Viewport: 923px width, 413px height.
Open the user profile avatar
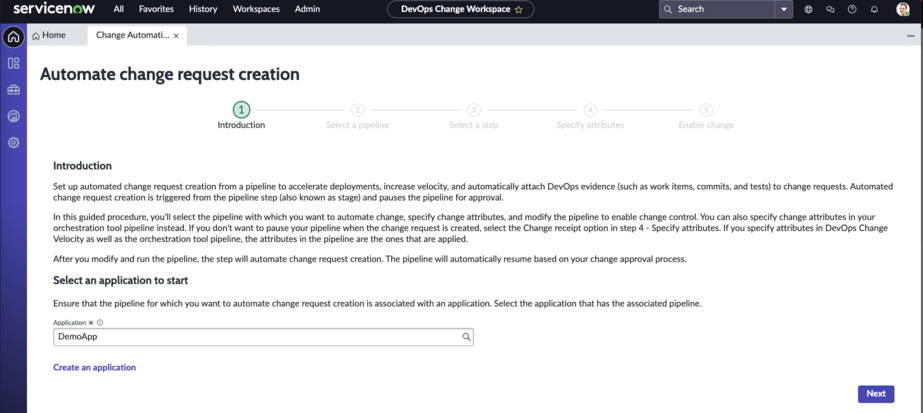point(903,9)
